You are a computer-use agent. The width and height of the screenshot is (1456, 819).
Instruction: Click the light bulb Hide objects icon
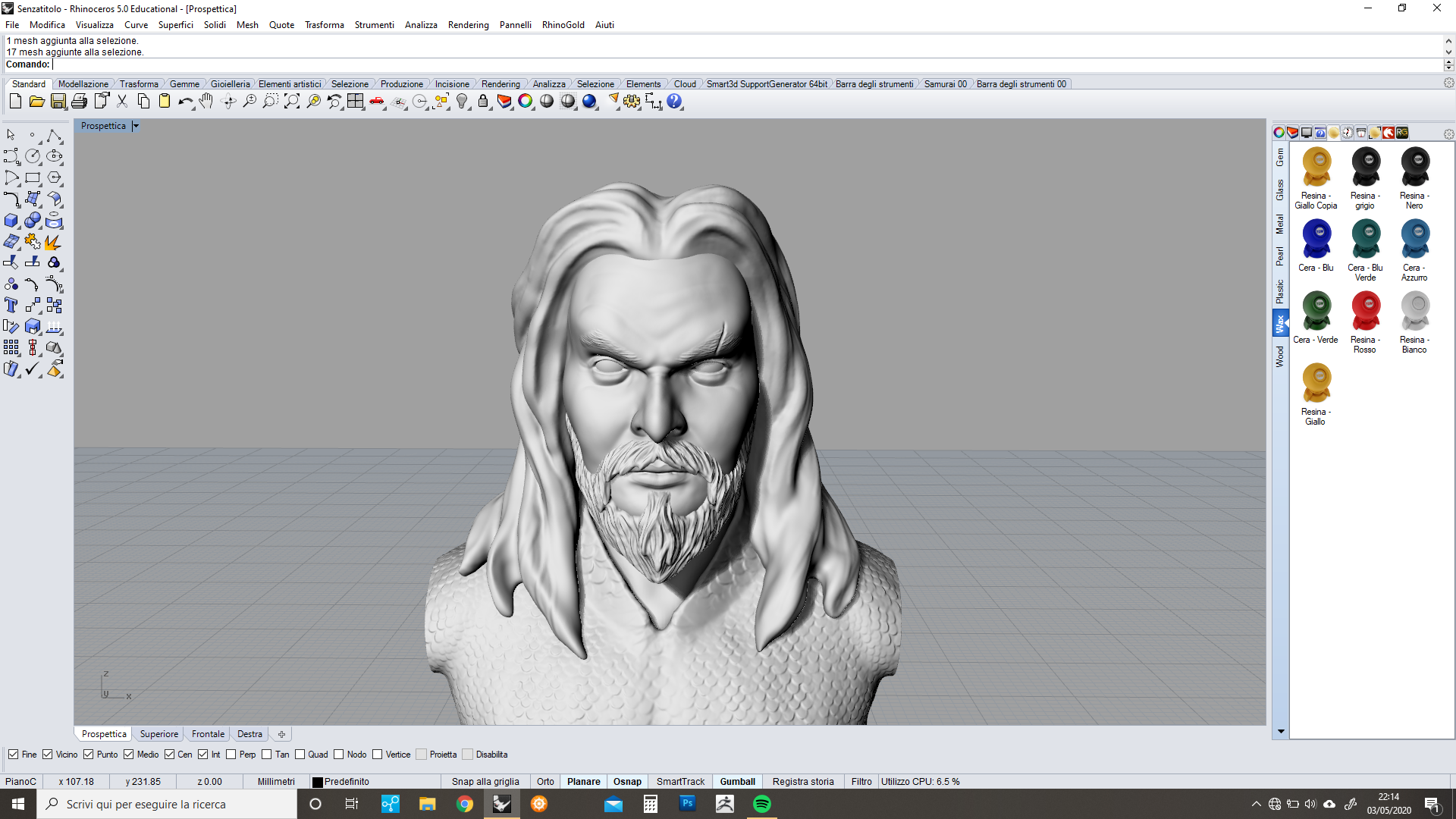[x=462, y=102]
